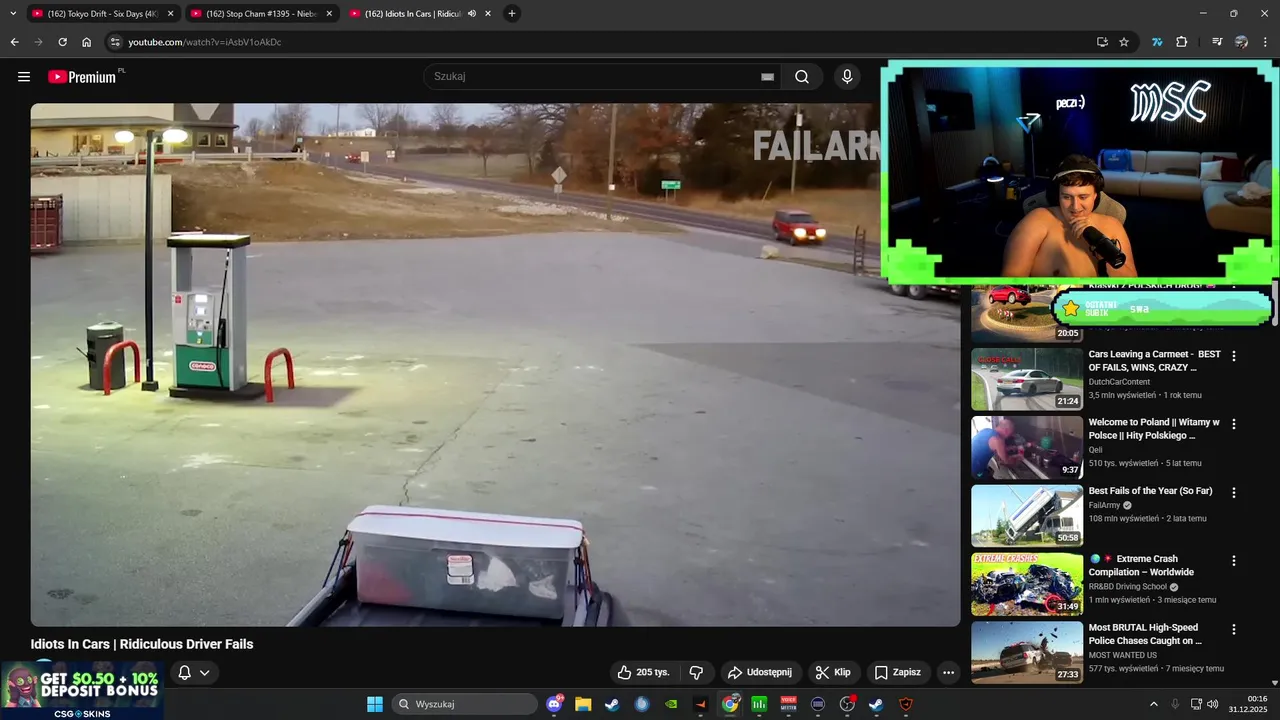This screenshot has width=1280, height=720.
Task: Open the Best Fails of the Year thumbnail
Action: [1027, 516]
